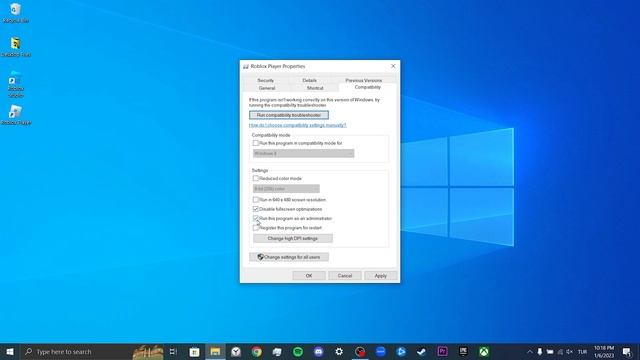Confirm the dialog with OK
The image size is (640, 360).
[x=309, y=276]
